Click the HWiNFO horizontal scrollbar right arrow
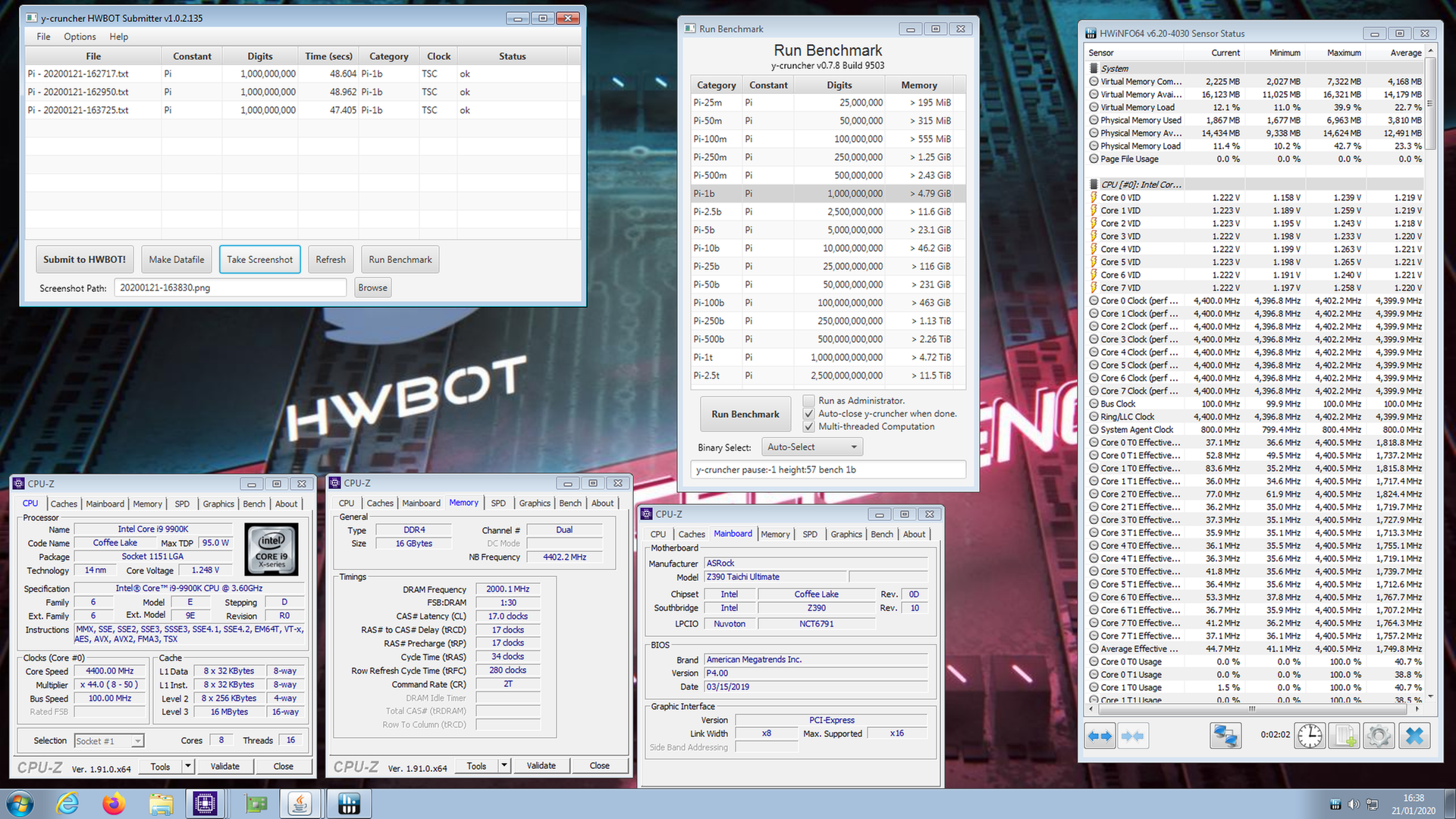 pos(1417,709)
